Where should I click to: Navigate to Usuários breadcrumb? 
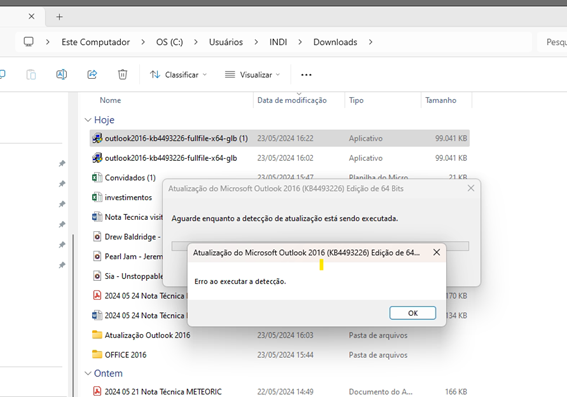[x=226, y=42]
